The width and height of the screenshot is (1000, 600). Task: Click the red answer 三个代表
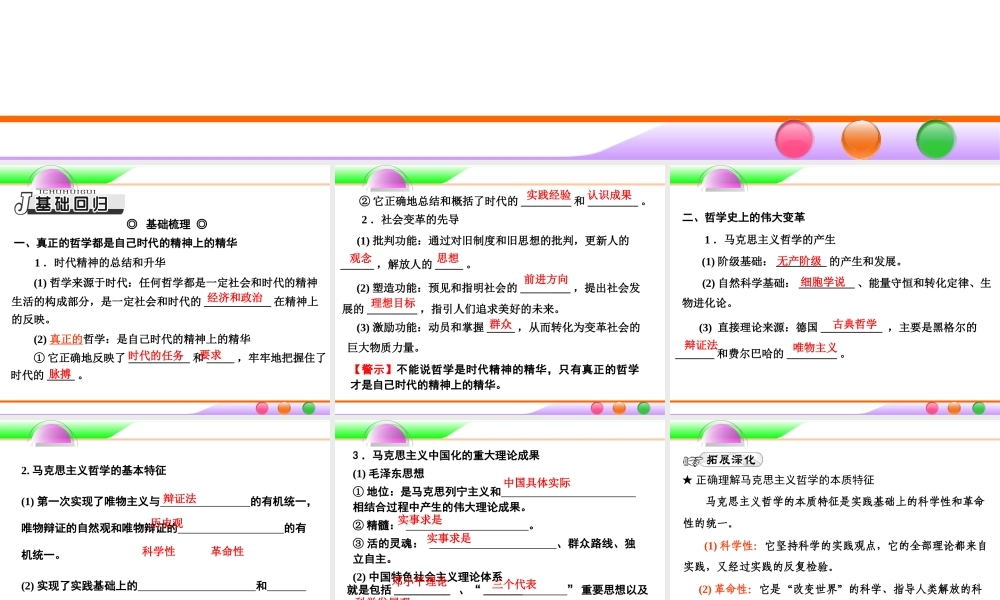(x=514, y=584)
